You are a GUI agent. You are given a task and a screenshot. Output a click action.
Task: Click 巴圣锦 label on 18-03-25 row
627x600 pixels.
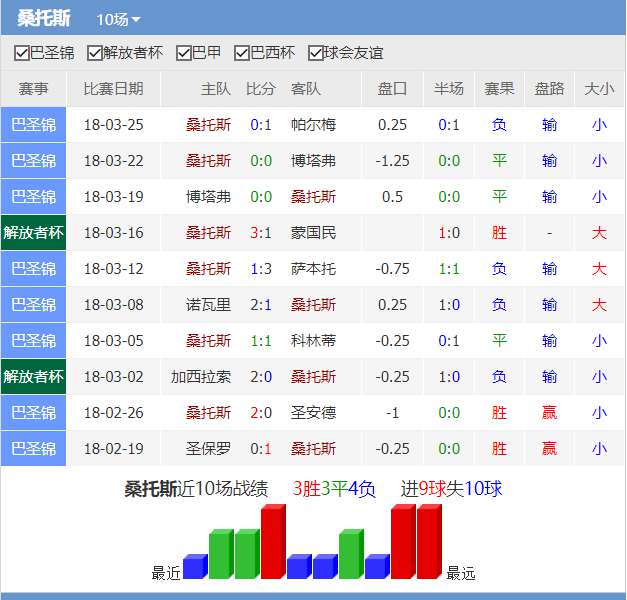point(33,125)
